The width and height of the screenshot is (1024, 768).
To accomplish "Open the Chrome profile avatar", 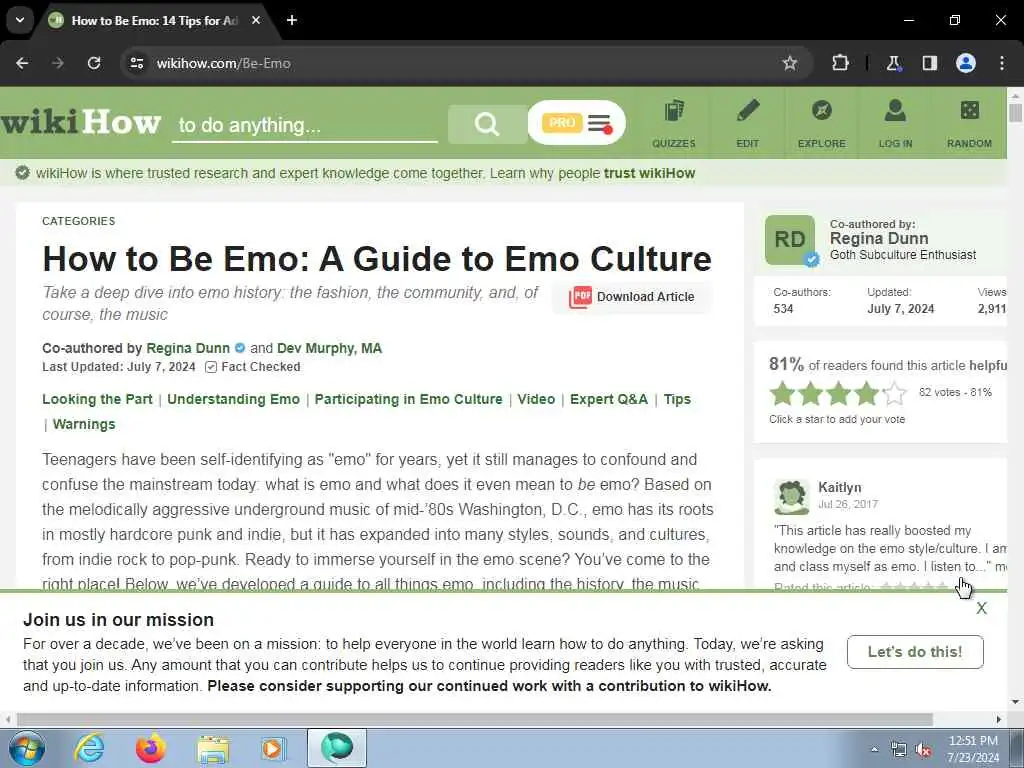I will click(966, 63).
